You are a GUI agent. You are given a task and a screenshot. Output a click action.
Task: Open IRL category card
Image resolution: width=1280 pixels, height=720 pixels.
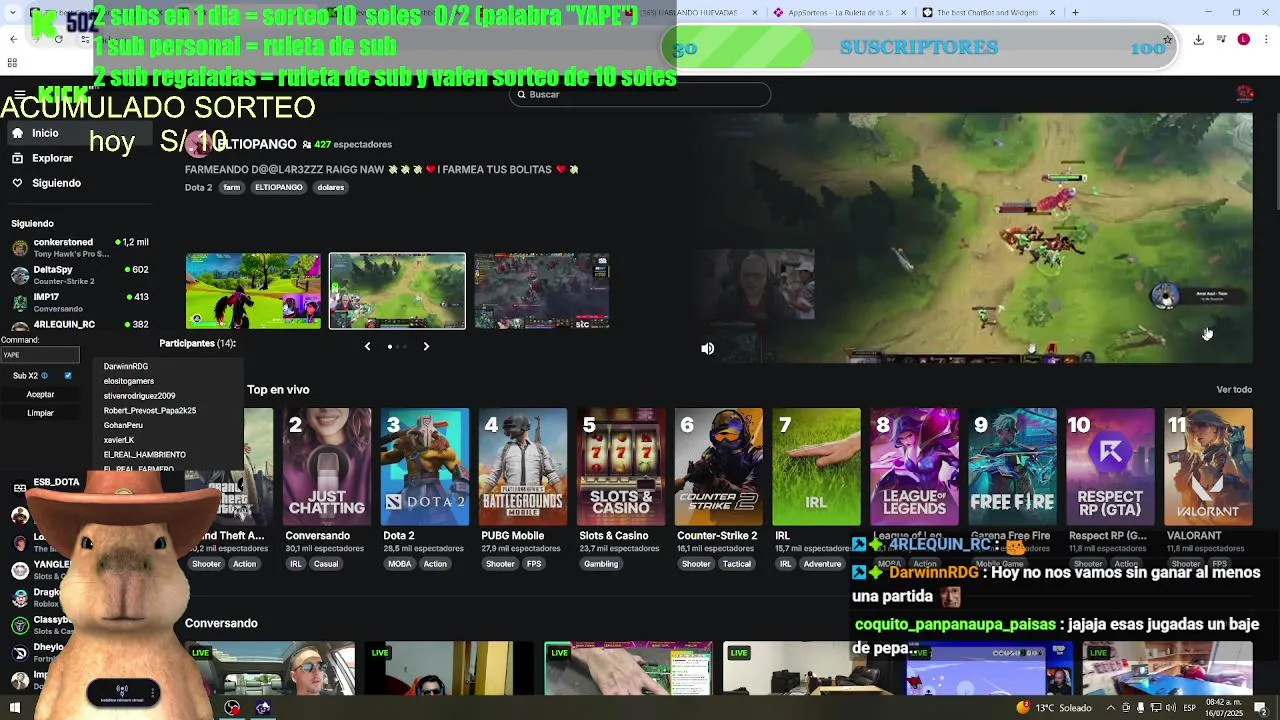tap(817, 467)
